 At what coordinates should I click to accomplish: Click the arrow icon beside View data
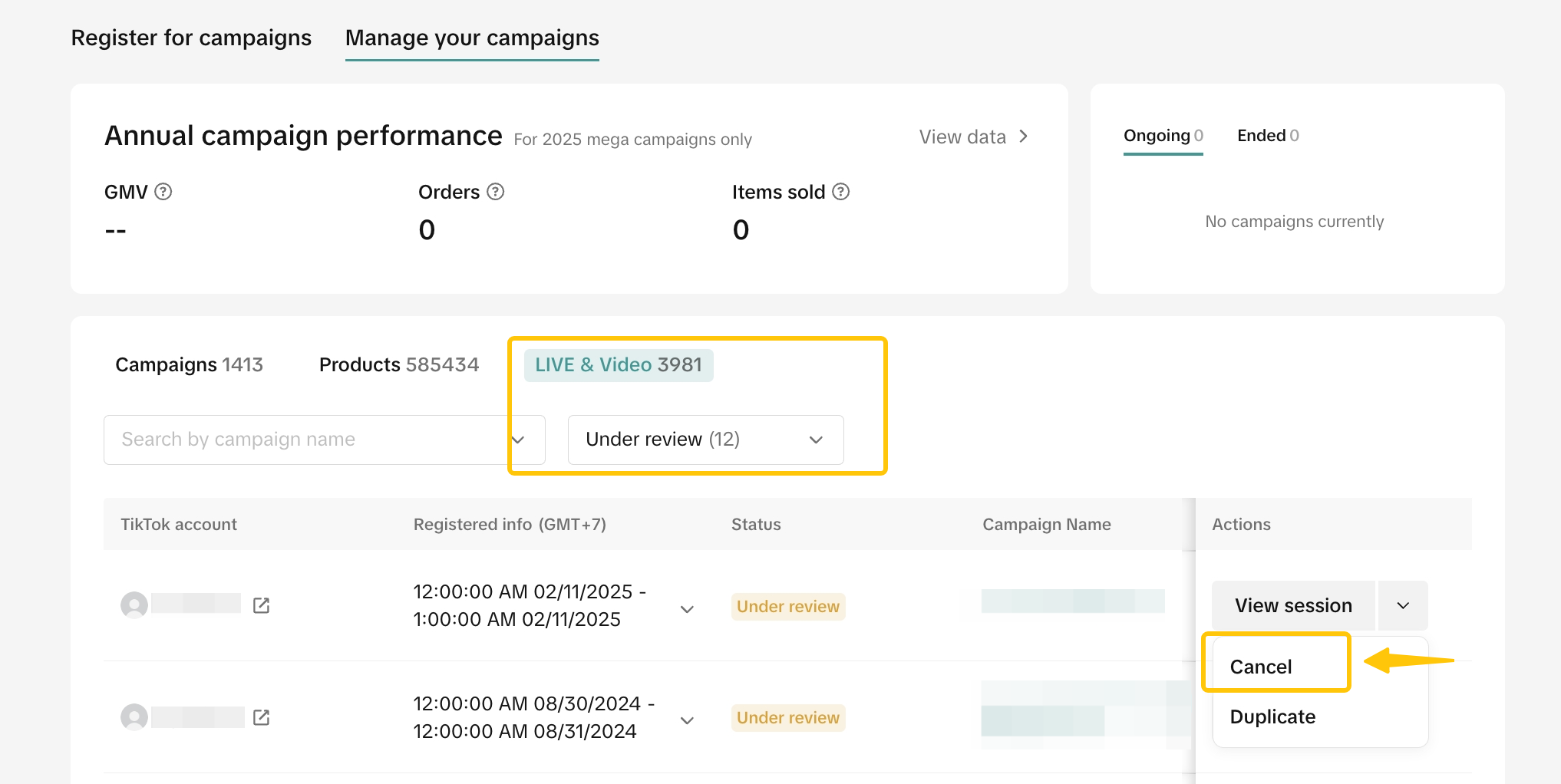tap(1023, 137)
